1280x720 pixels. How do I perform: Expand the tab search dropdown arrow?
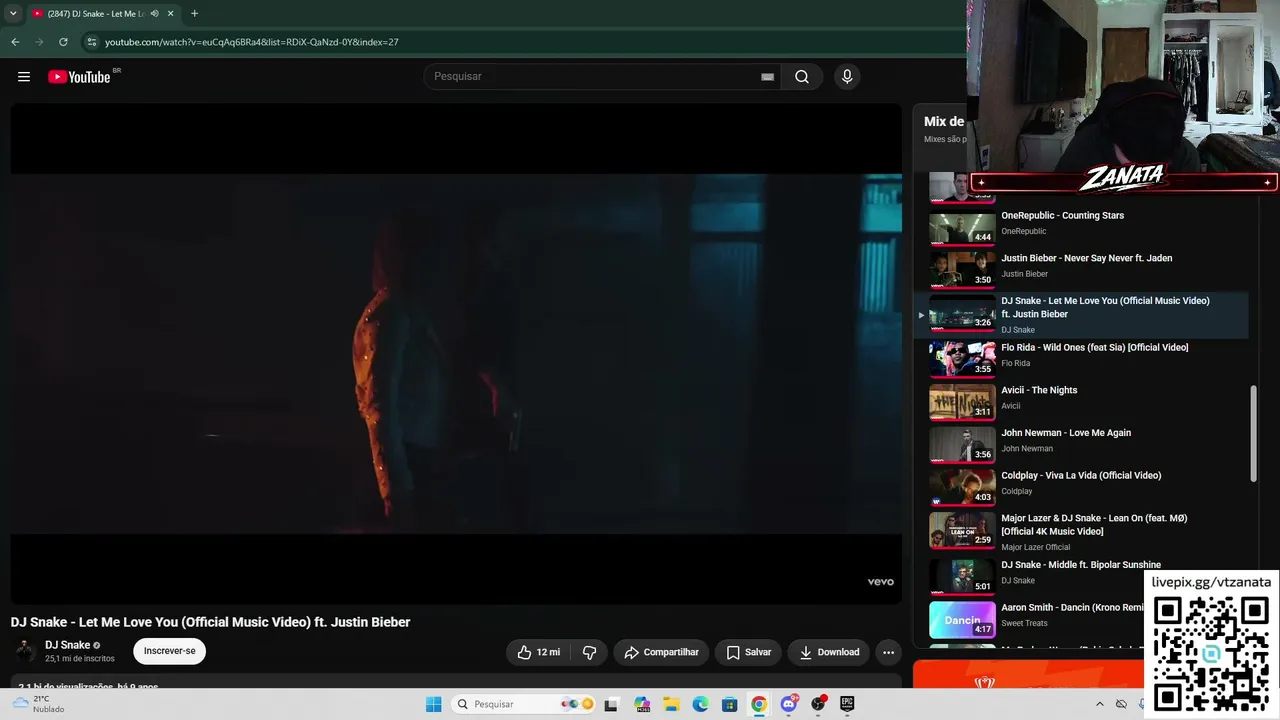click(13, 14)
